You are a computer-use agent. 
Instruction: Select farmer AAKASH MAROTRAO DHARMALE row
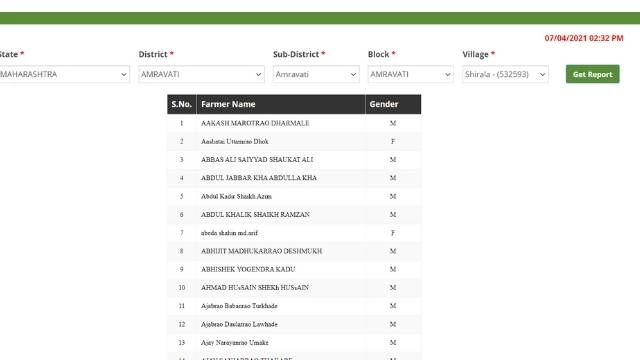coord(294,123)
